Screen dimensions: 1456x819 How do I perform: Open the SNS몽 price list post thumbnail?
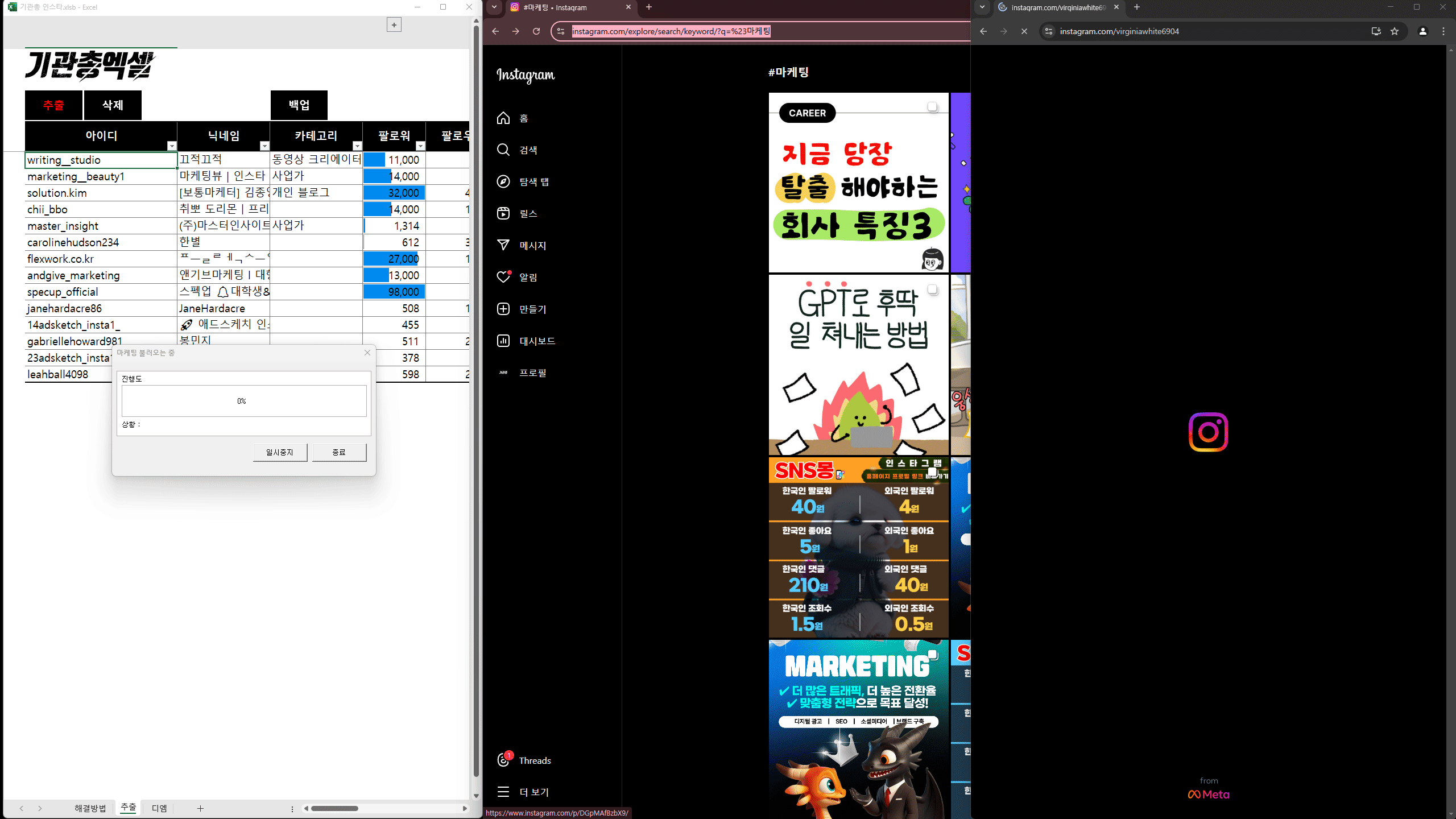[859, 548]
